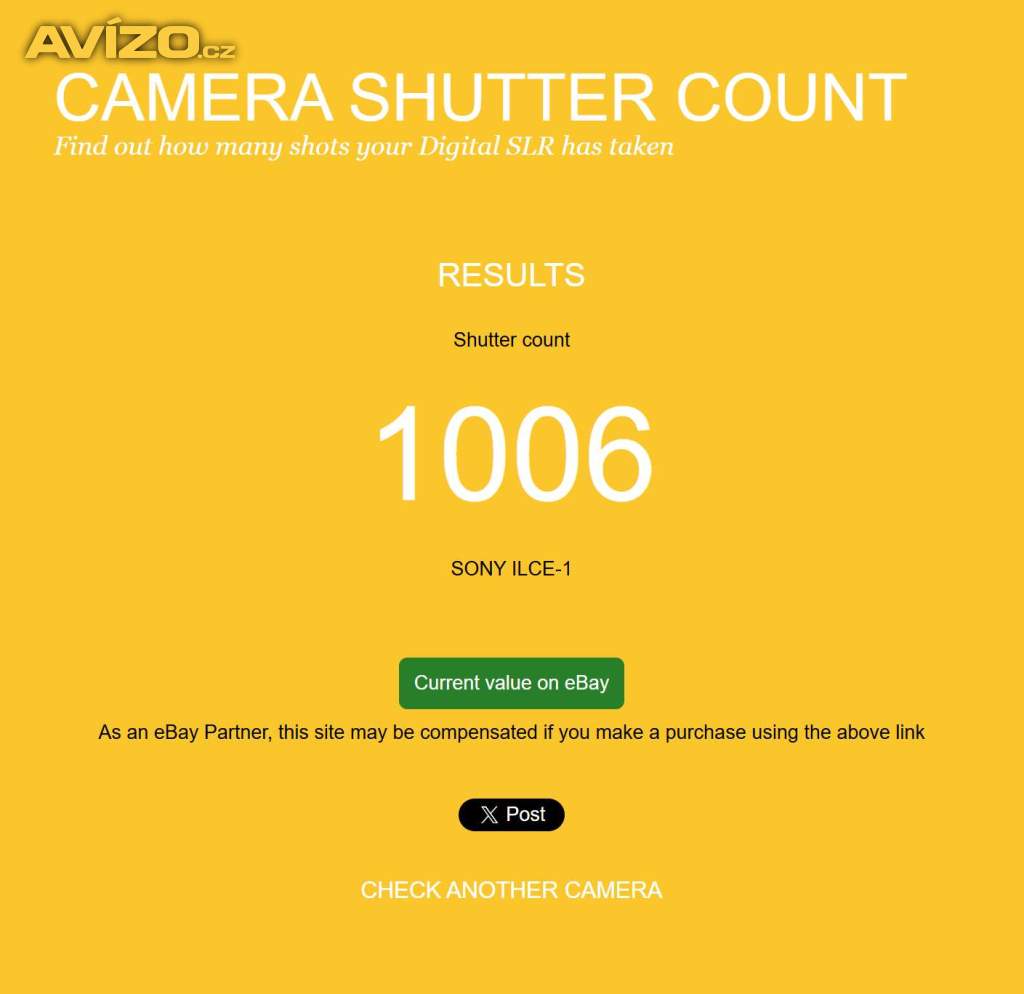Click the word CAMERA in page title
Screen dimensions: 1024x994
pyautogui.click(x=195, y=97)
